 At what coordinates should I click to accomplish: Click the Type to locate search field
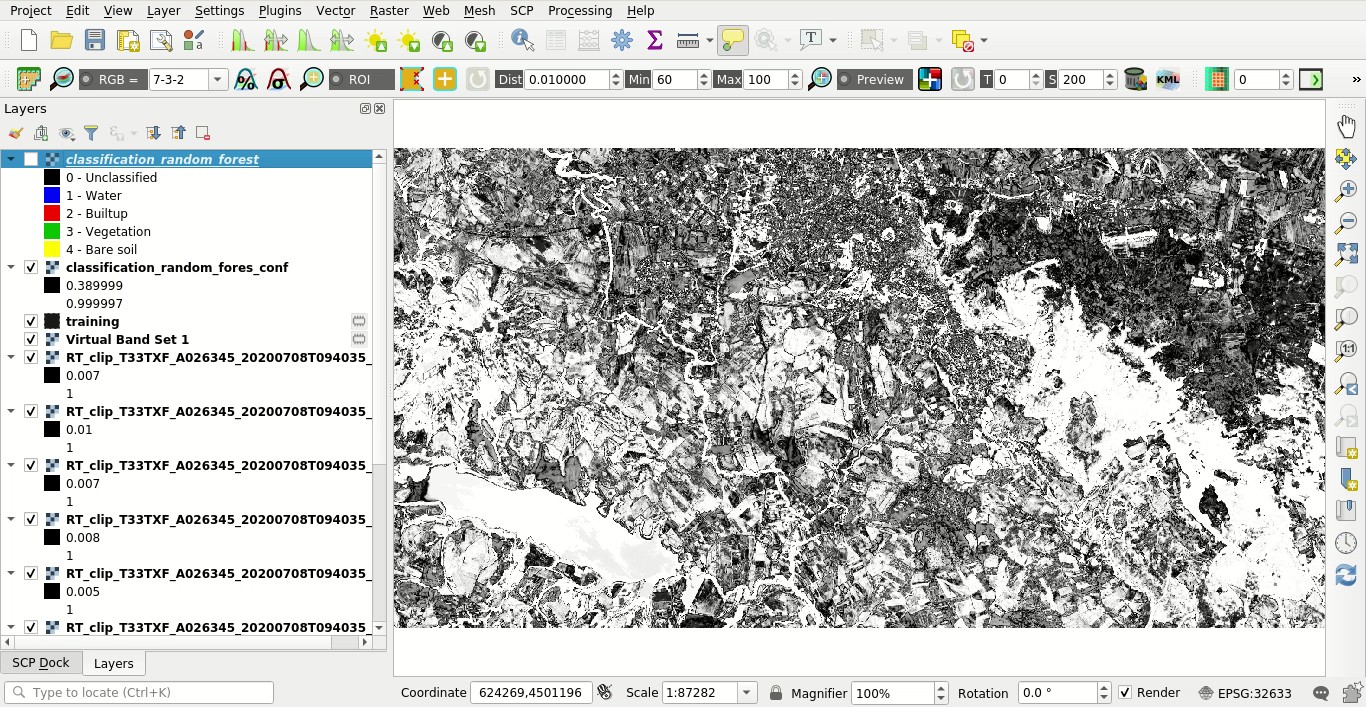tap(138, 692)
